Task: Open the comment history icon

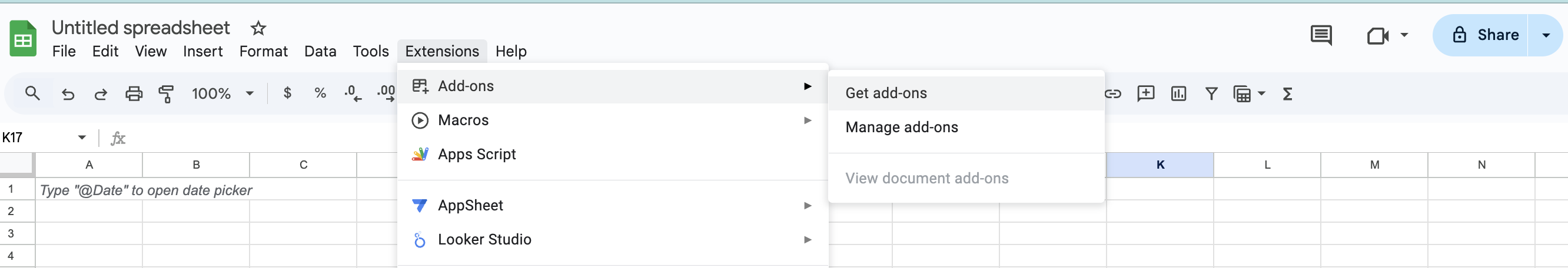Action: click(x=1320, y=35)
